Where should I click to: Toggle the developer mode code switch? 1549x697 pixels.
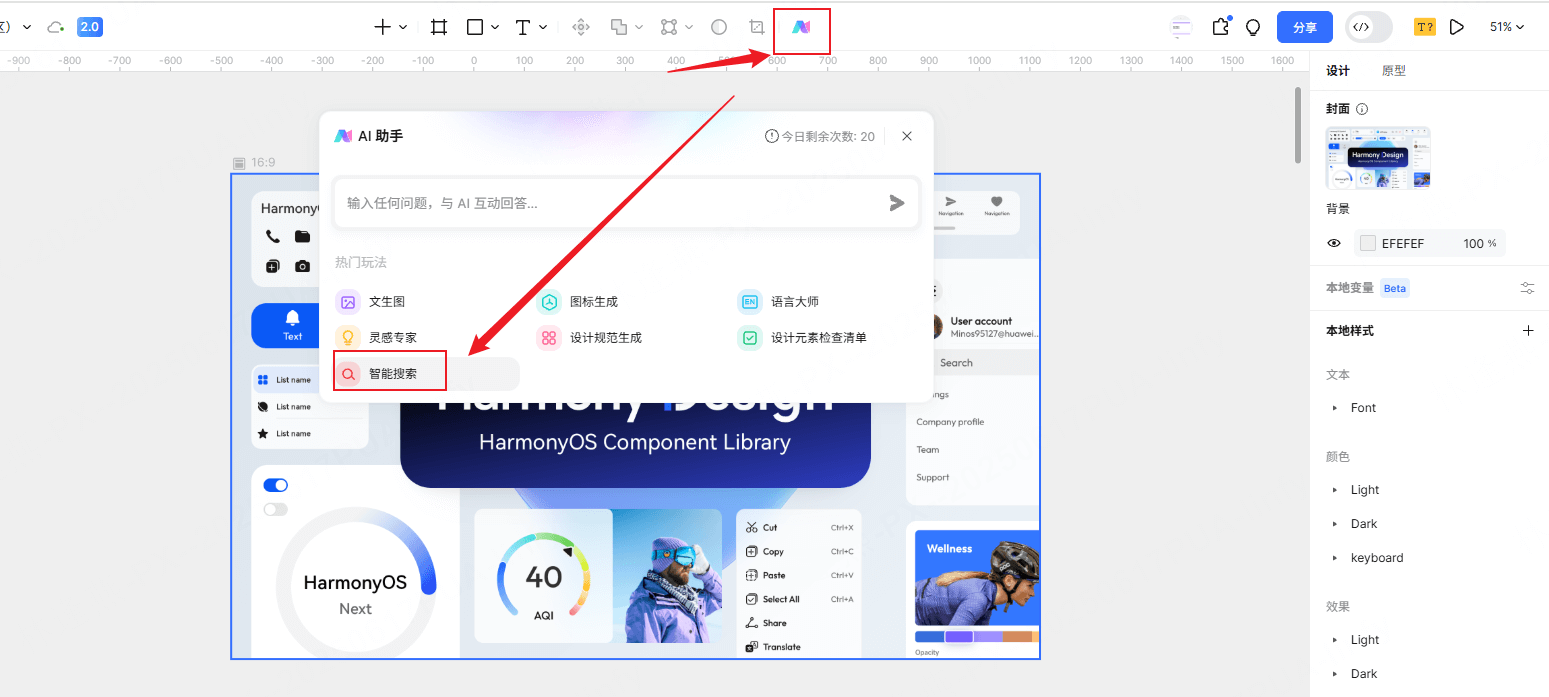[x=1368, y=27]
